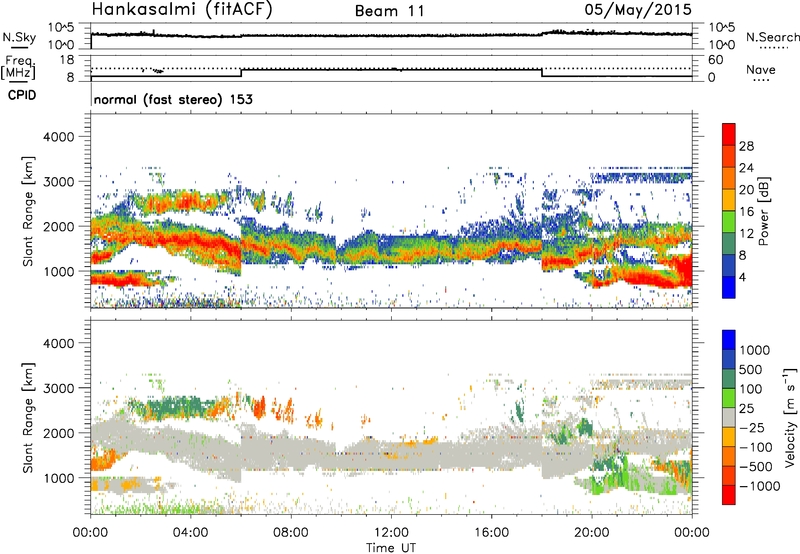Click the '04:00' time tick label
The image size is (800, 554).
pos(190,533)
